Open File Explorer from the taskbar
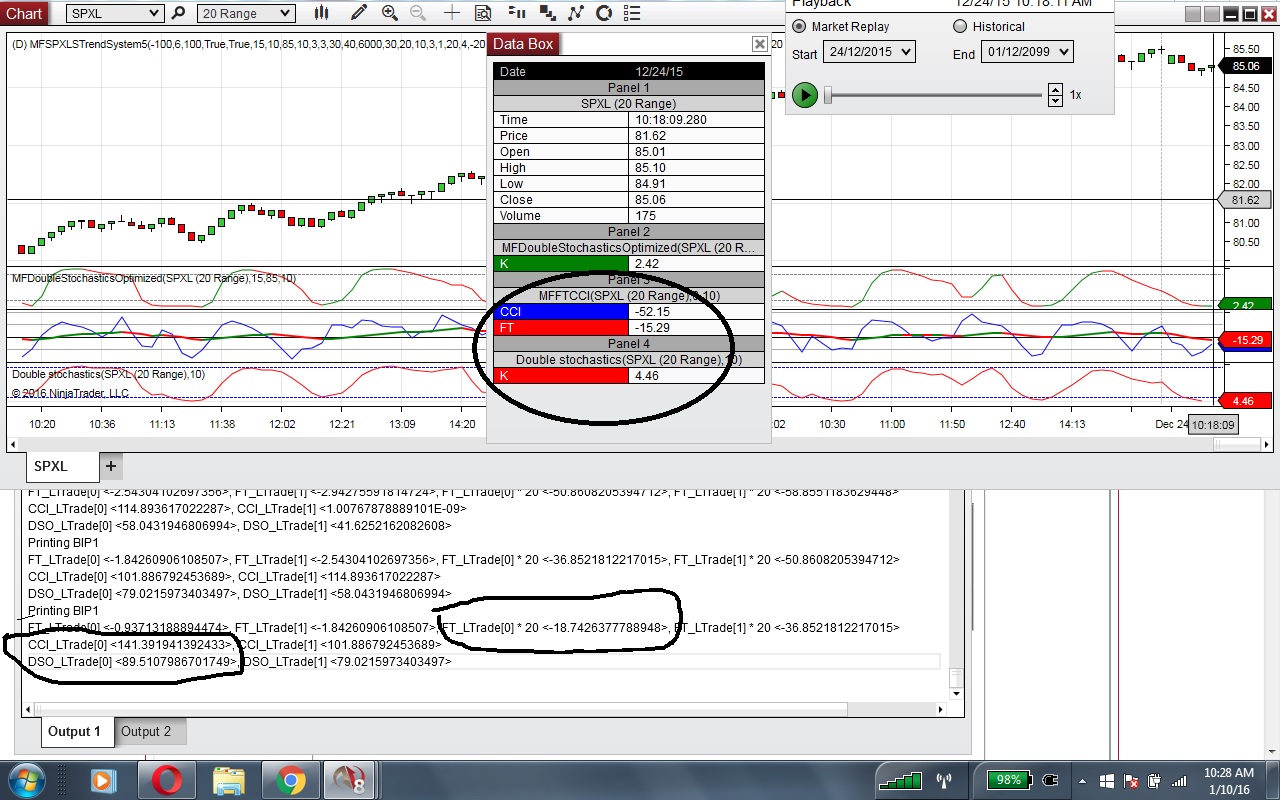Viewport: 1280px width, 800px height. [x=229, y=780]
